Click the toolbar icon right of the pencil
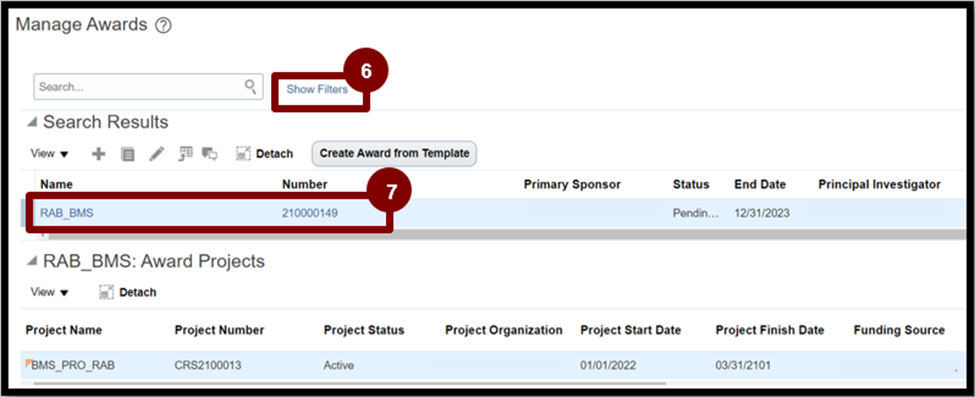Image resolution: width=975 pixels, height=397 pixels. pyautogui.click(x=185, y=154)
